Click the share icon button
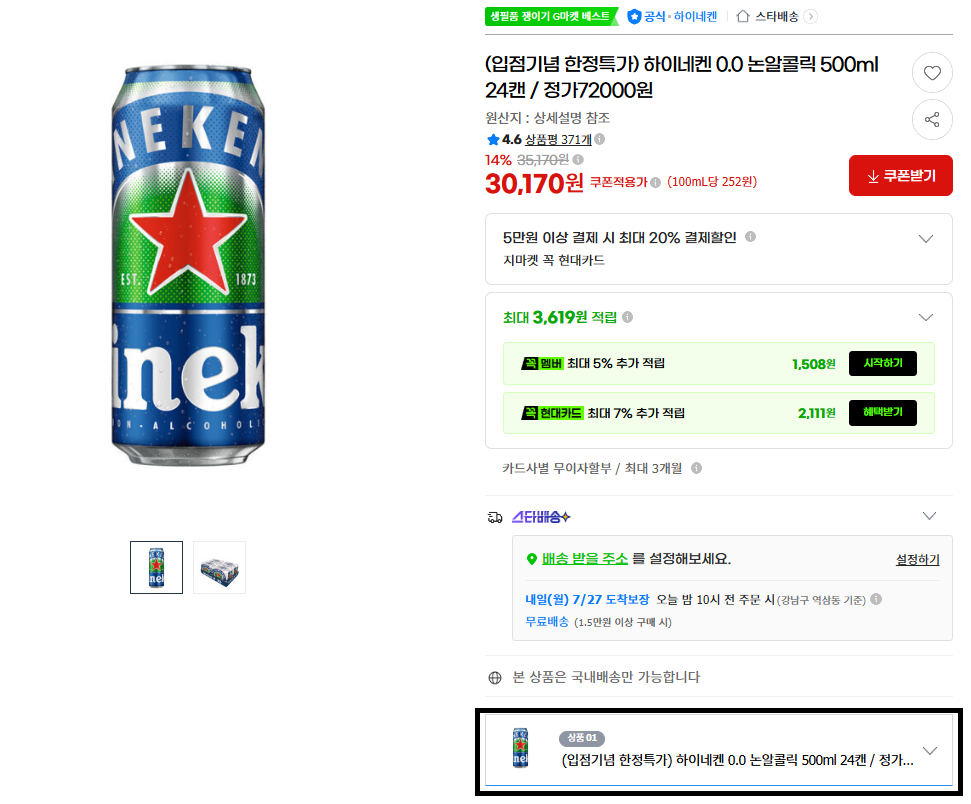This screenshot has width=971, height=804. pyautogui.click(x=932, y=120)
